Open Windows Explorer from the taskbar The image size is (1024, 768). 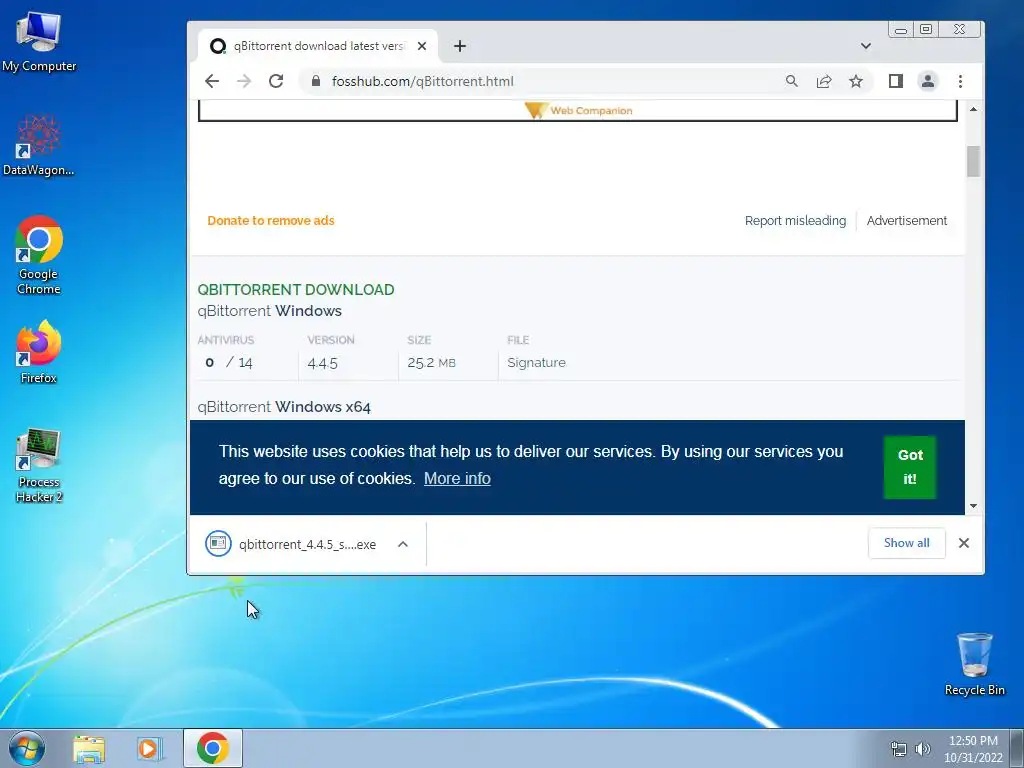[89, 748]
